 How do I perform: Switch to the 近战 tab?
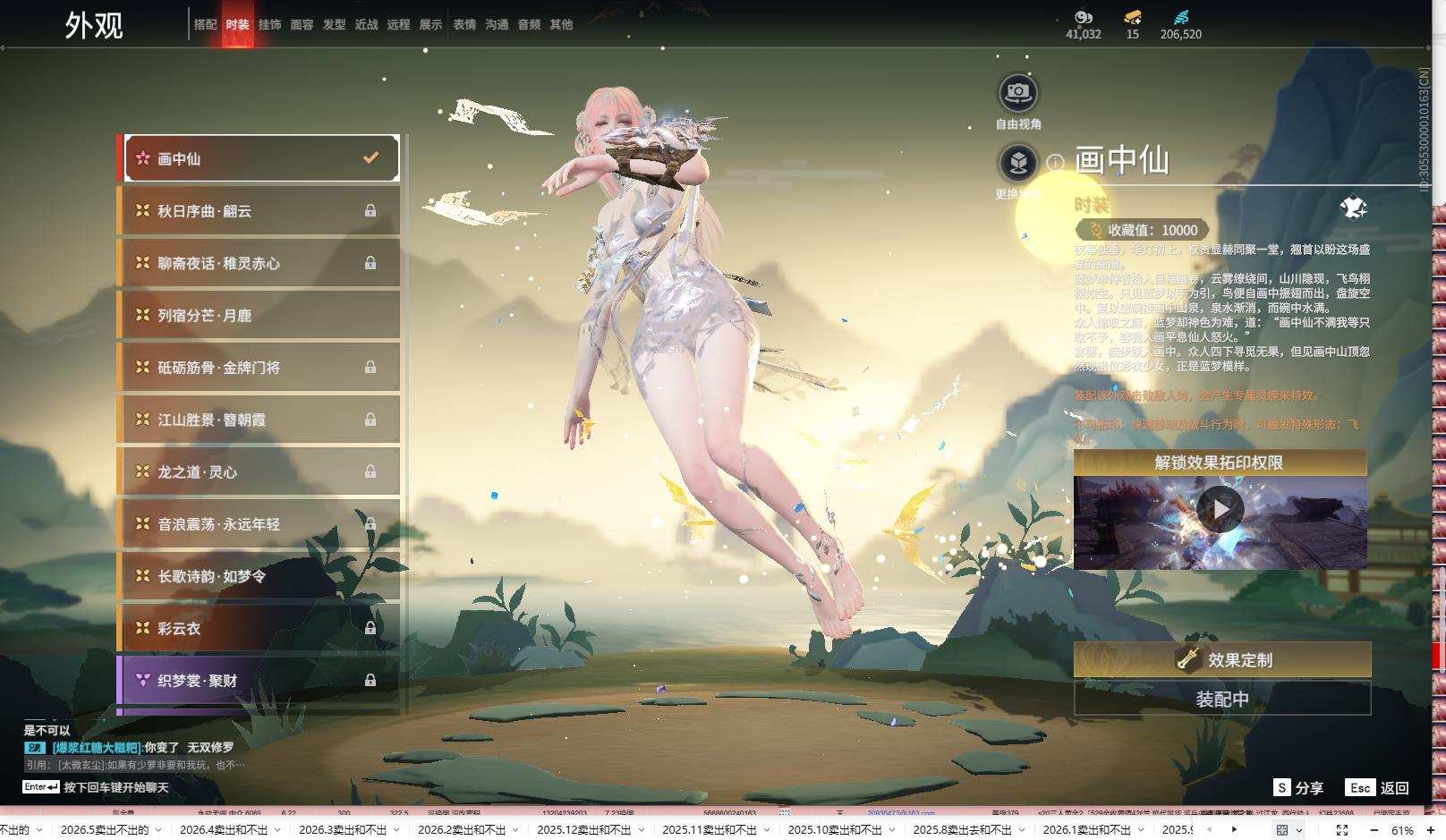click(x=366, y=24)
